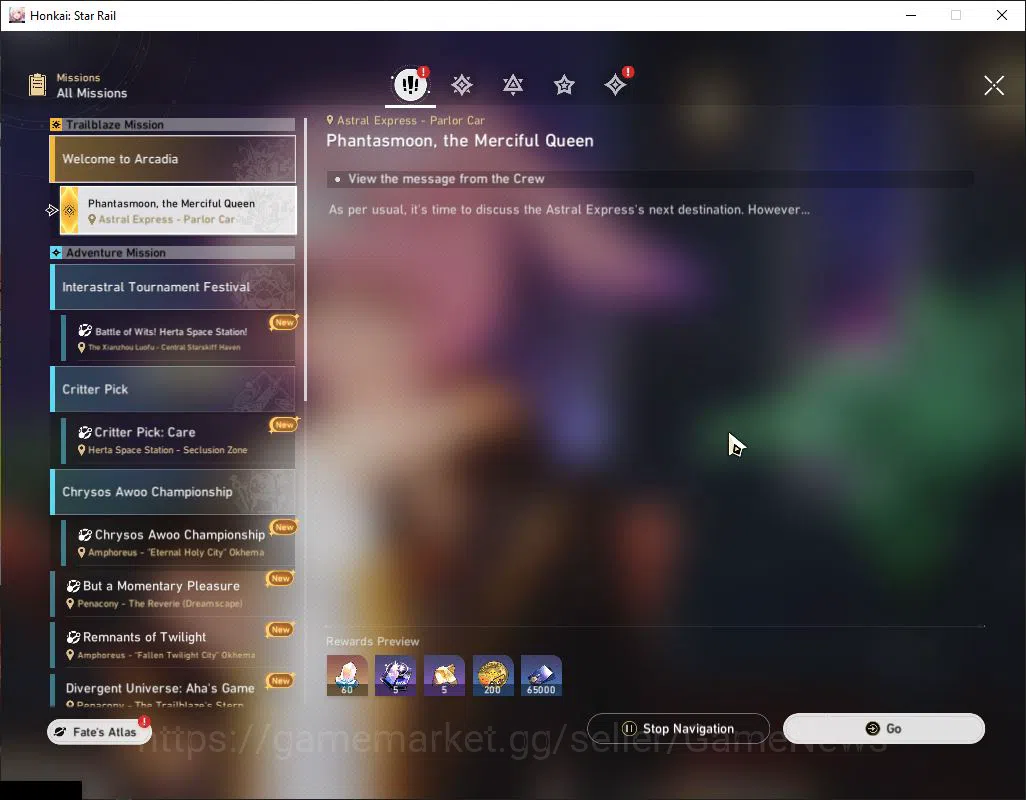Select the Critter Pick: Care mission
Viewport: 1026px width, 800px height.
[x=178, y=440]
